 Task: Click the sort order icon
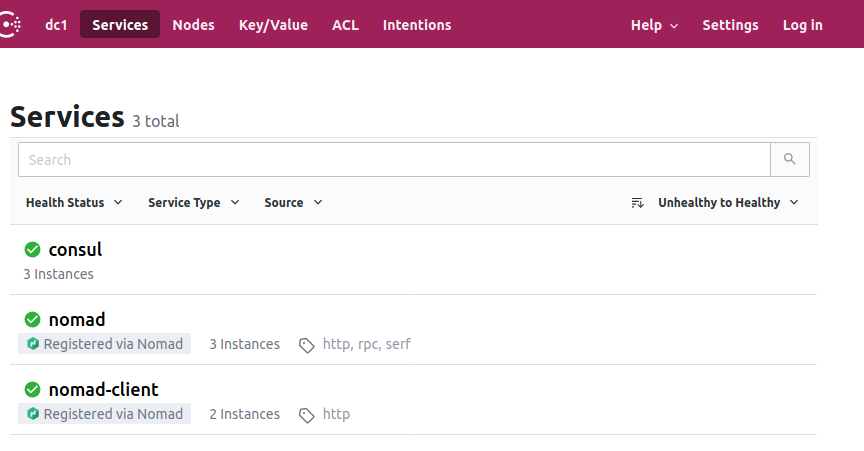(638, 203)
